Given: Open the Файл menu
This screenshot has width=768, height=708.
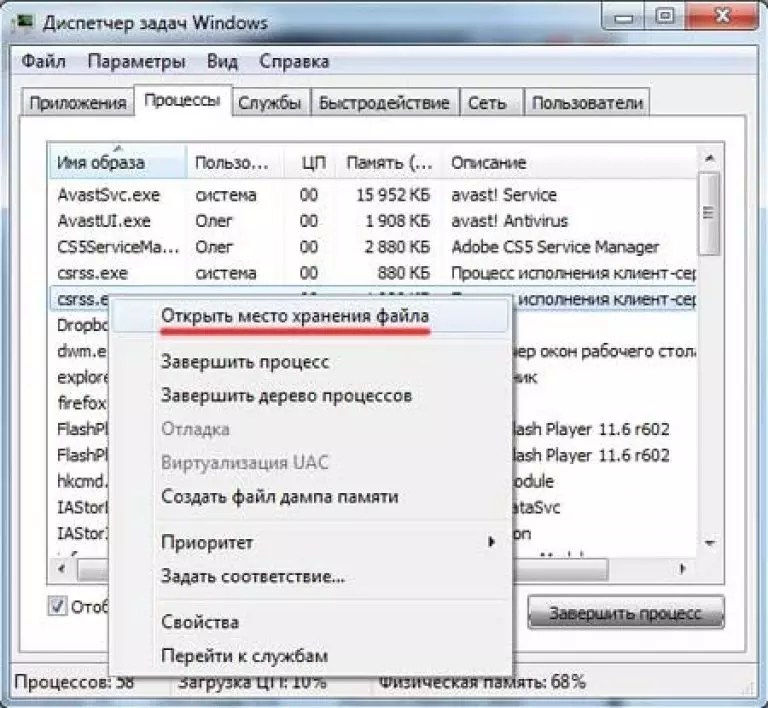Looking at the screenshot, I should [44, 62].
